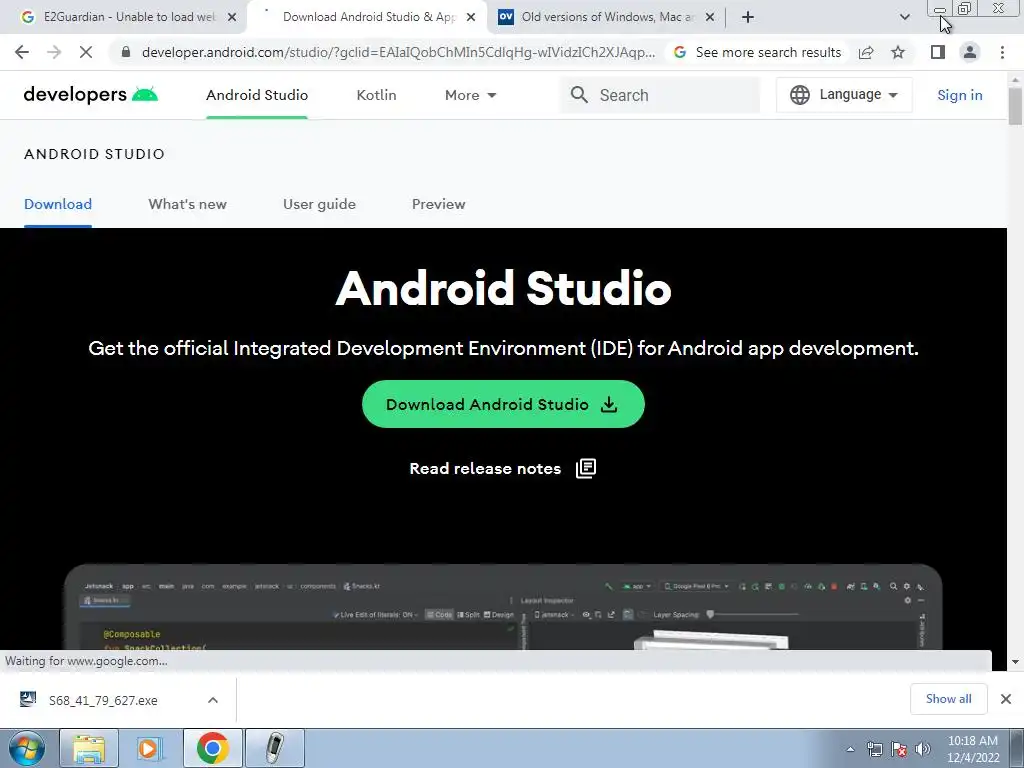Expand the More dropdown menu

tap(470, 95)
